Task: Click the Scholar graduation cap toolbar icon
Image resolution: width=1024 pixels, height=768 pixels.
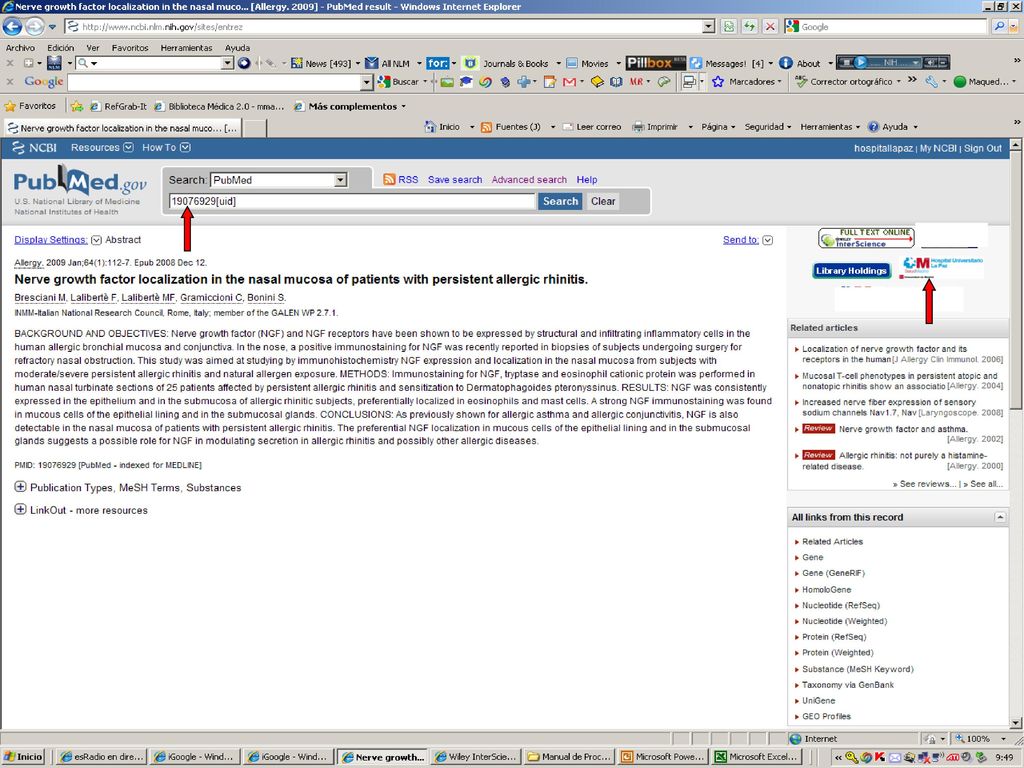Action: pos(466,82)
